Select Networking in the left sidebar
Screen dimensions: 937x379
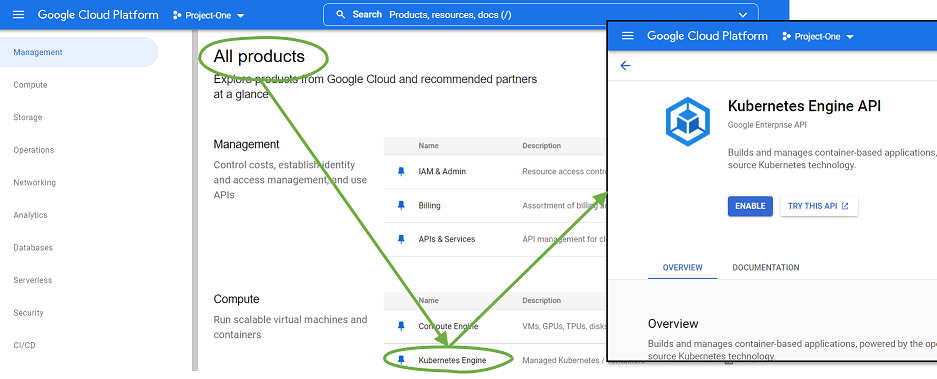pyautogui.click(x=35, y=182)
